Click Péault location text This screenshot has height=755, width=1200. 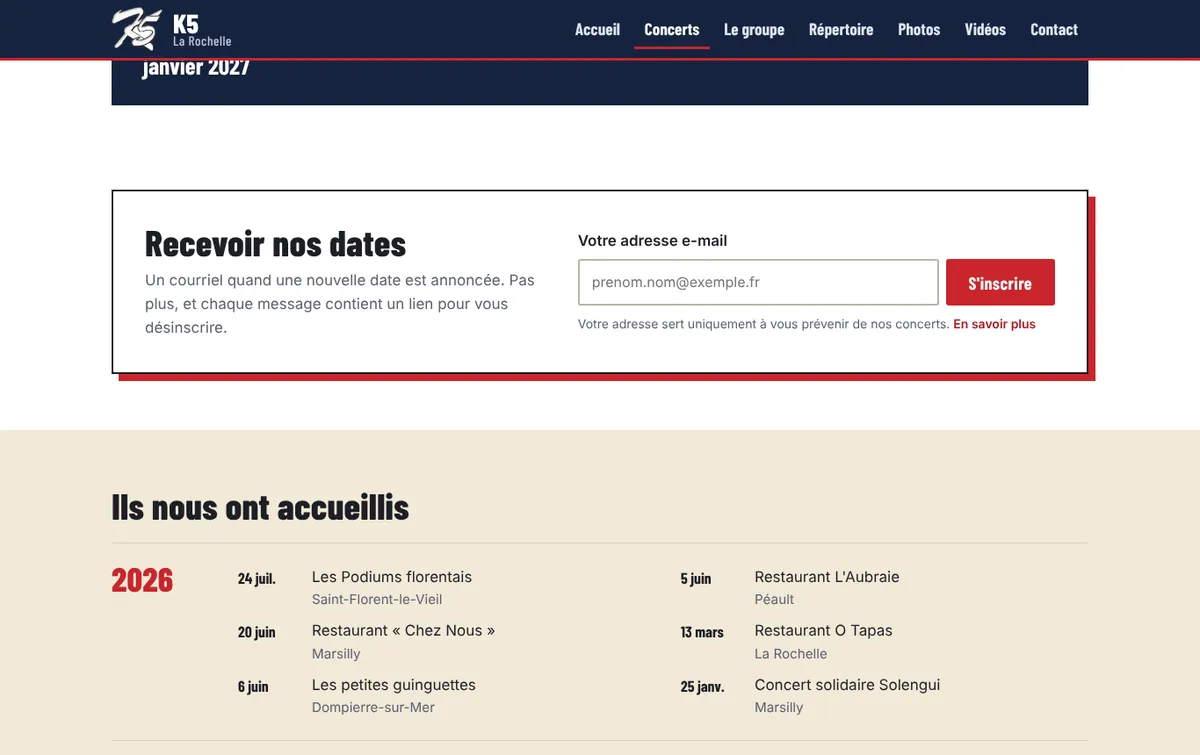point(774,599)
